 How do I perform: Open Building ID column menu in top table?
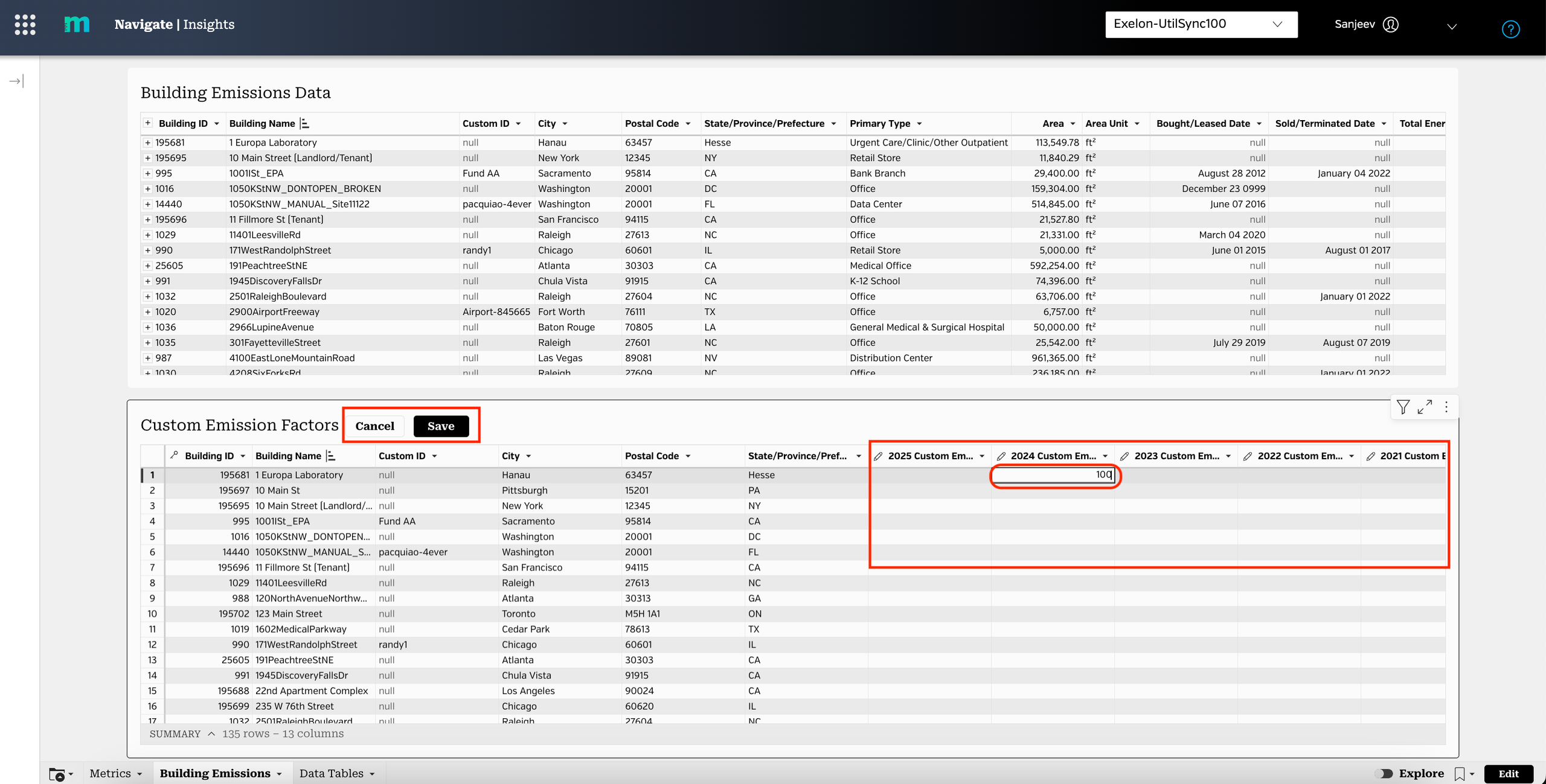[217, 124]
